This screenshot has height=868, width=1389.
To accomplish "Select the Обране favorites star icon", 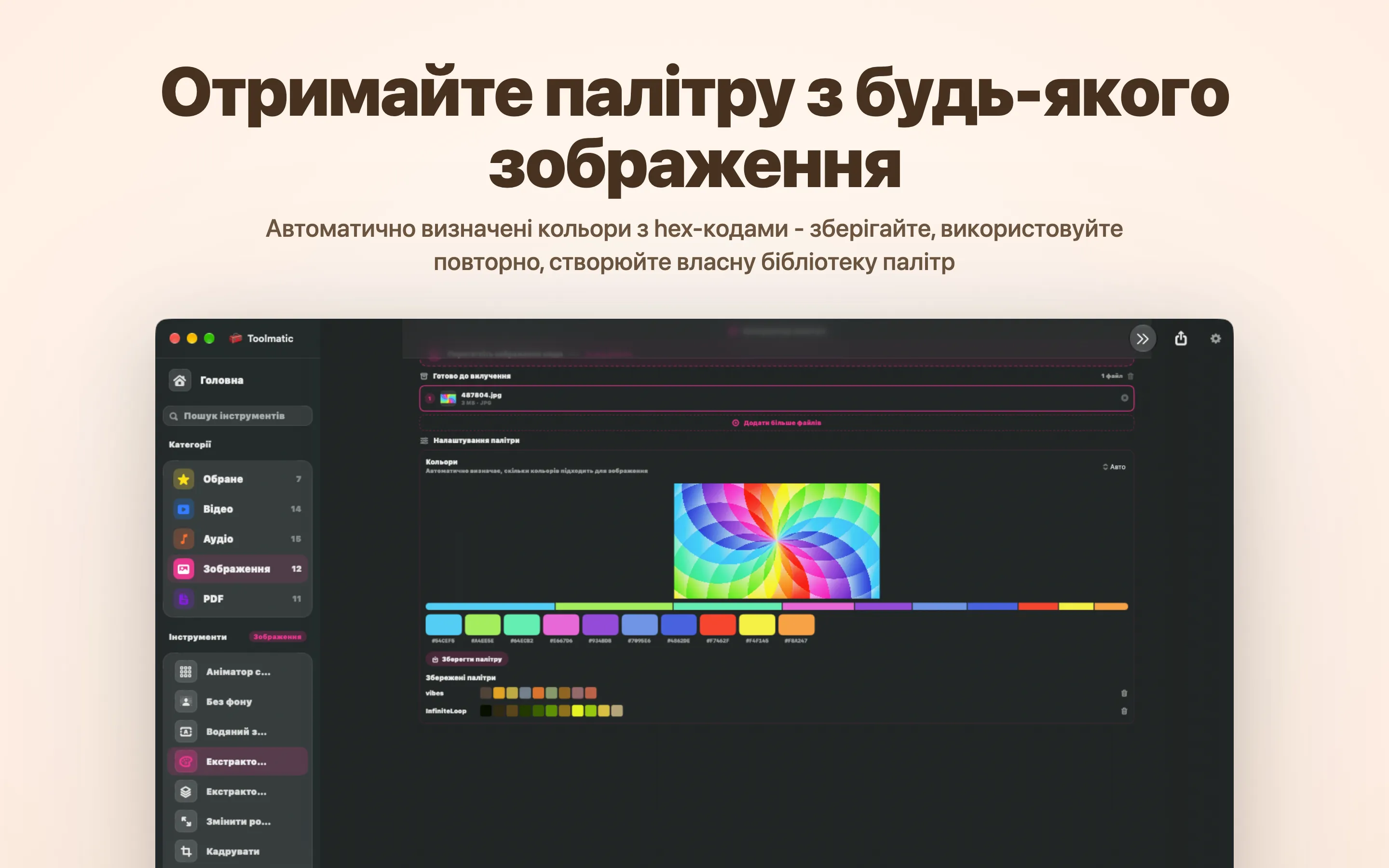I will [184, 479].
